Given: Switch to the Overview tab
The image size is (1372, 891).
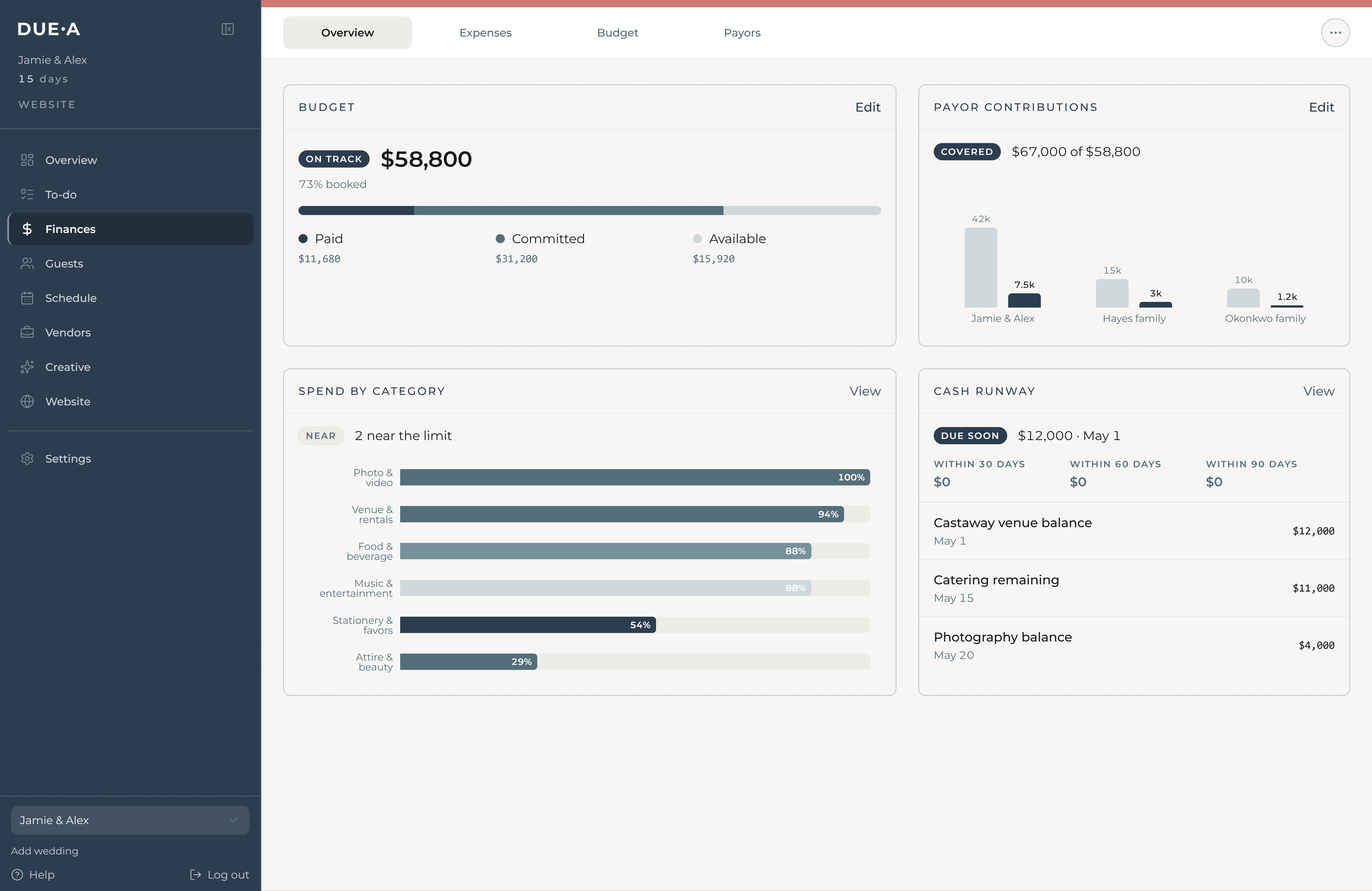Looking at the screenshot, I should click(x=348, y=33).
